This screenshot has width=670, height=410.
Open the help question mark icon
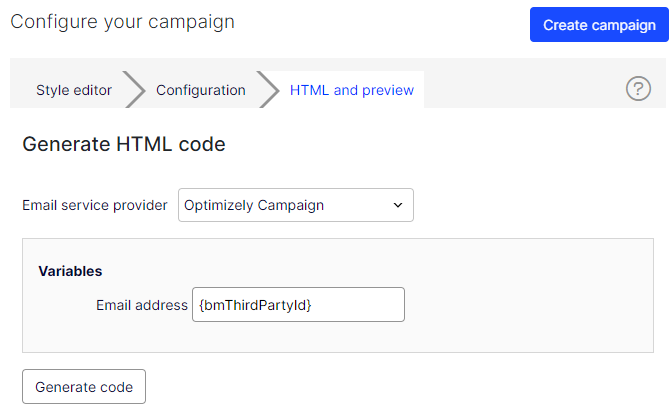coord(638,88)
